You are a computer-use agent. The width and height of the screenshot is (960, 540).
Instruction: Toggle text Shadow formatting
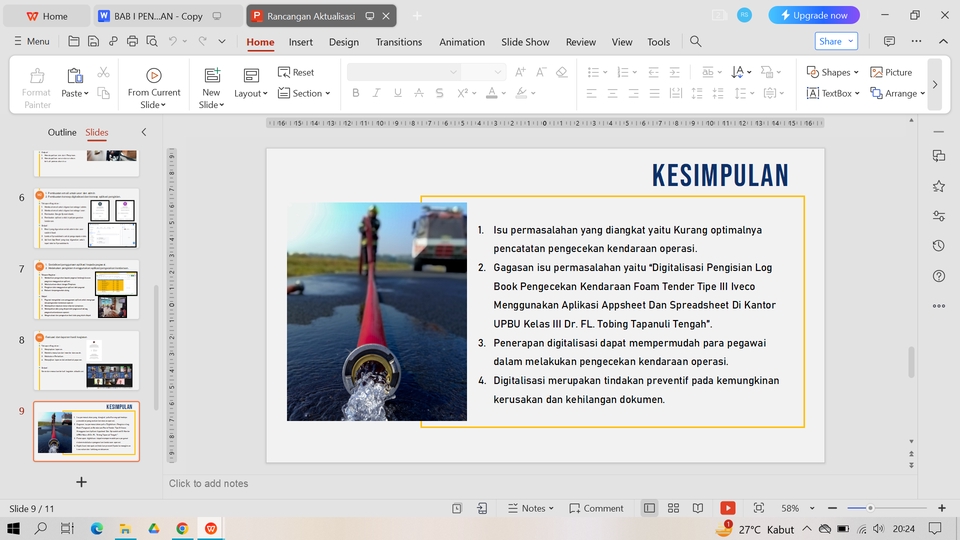tap(440, 93)
